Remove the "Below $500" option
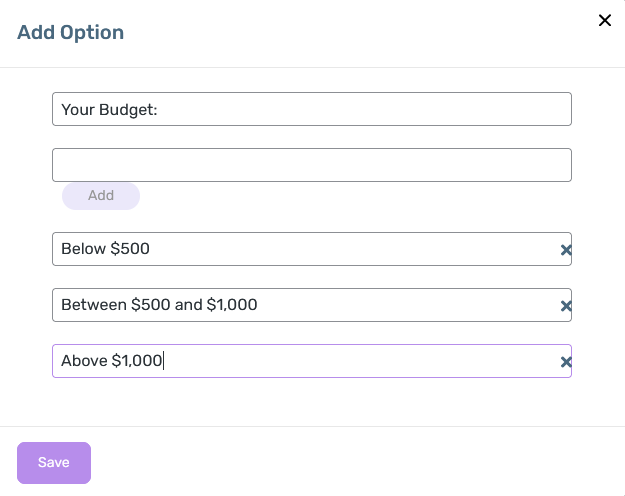Viewport: 625px width, 496px height. 566,250
